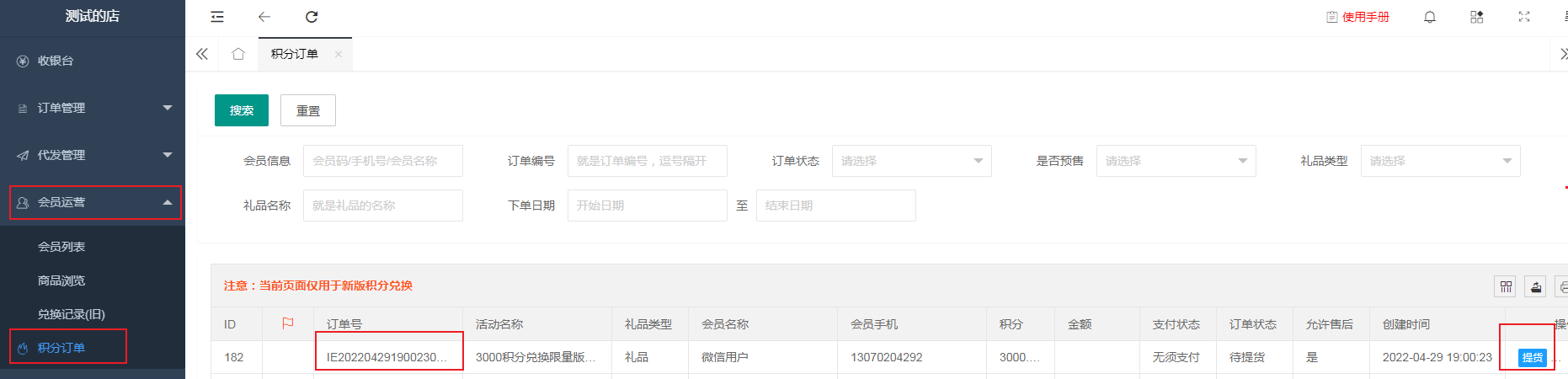Viewport: 1568px width, 379px height.
Task: Open 兑换记录(旧) in the sidebar
Action: point(72,314)
